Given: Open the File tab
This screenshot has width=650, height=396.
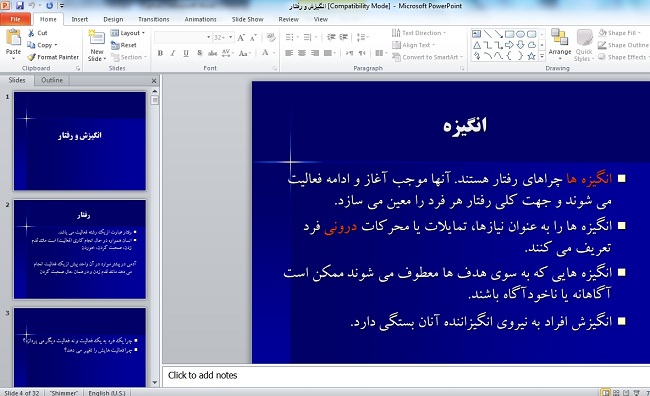Looking at the screenshot, I should coord(15,19).
